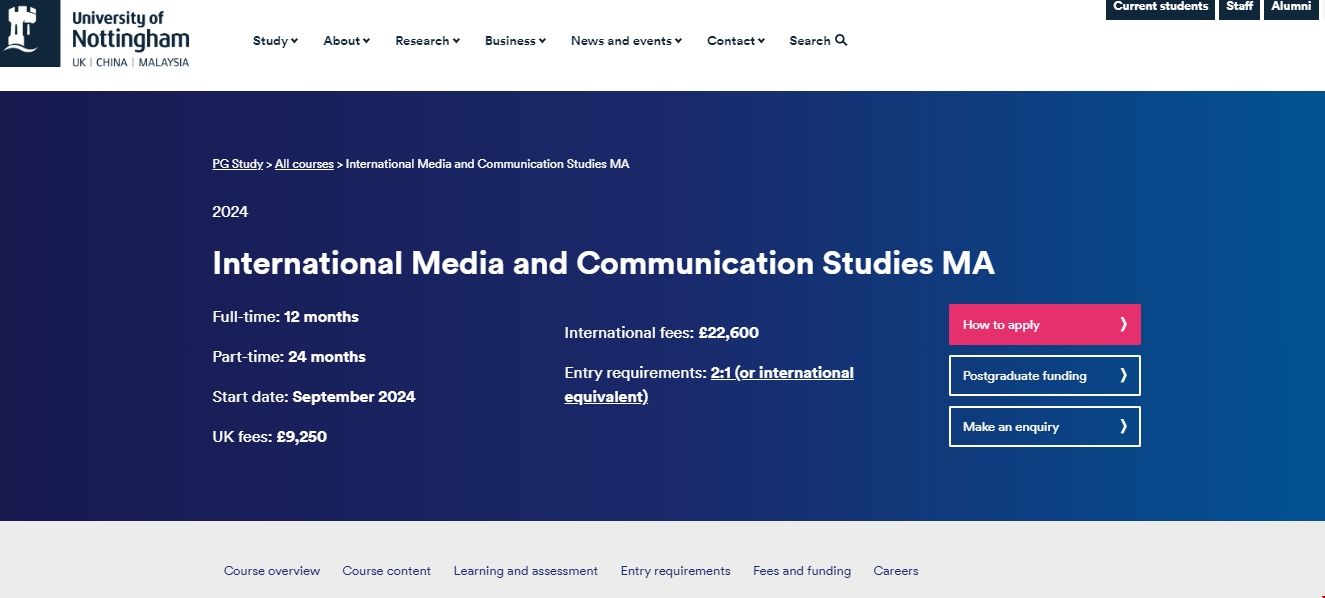Click the arrow on Make an enquiry

tap(1123, 426)
